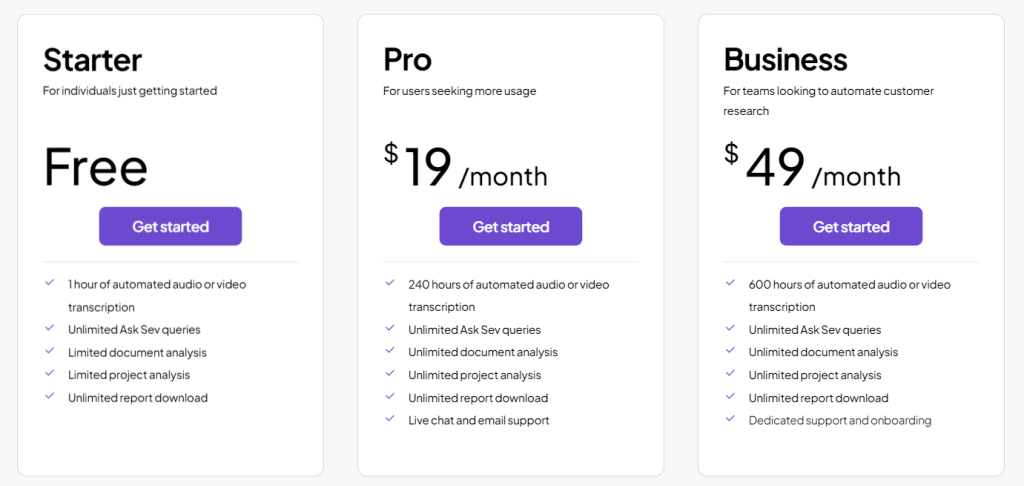Click checkmark next to Limited project analysis
Image resolution: width=1024 pixels, height=486 pixels.
50,374
